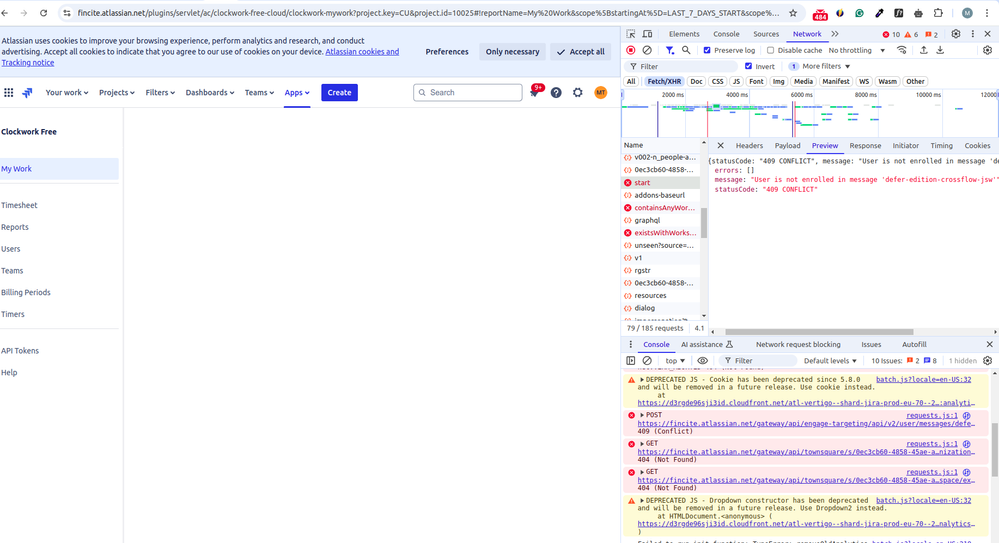Viewport: 999px width, 543px height.
Task: Bookmark page with the star icon
Action: [x=793, y=13]
